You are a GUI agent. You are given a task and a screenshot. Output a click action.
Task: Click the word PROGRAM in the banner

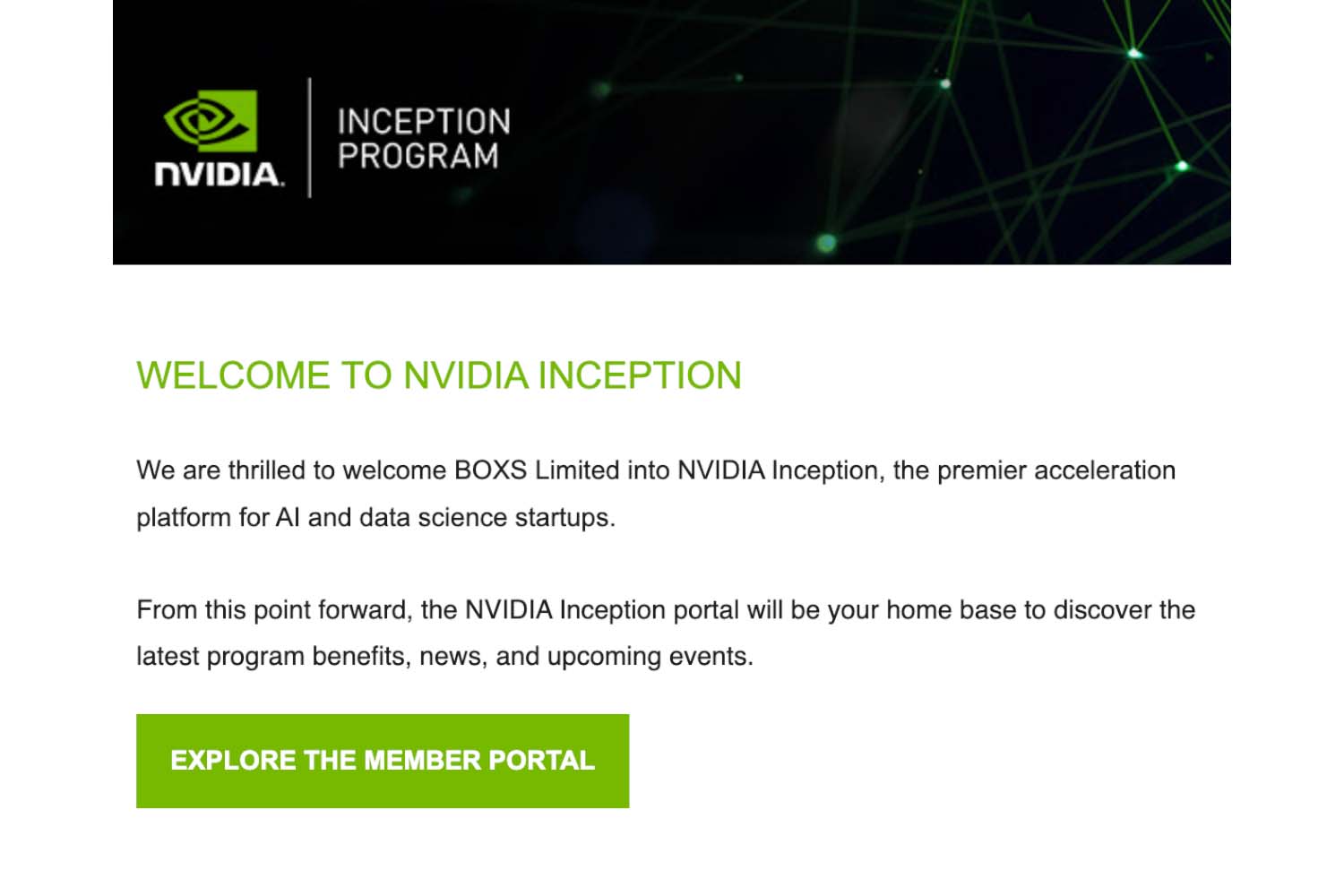point(418,156)
